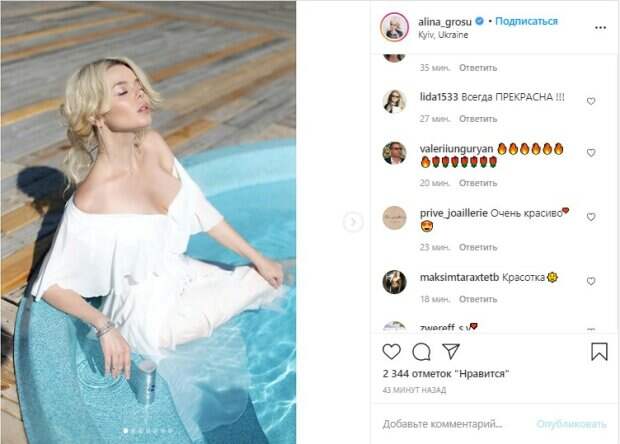Open the three-dots more options menu
Screen dimensions: 620x444
(x=600, y=27)
